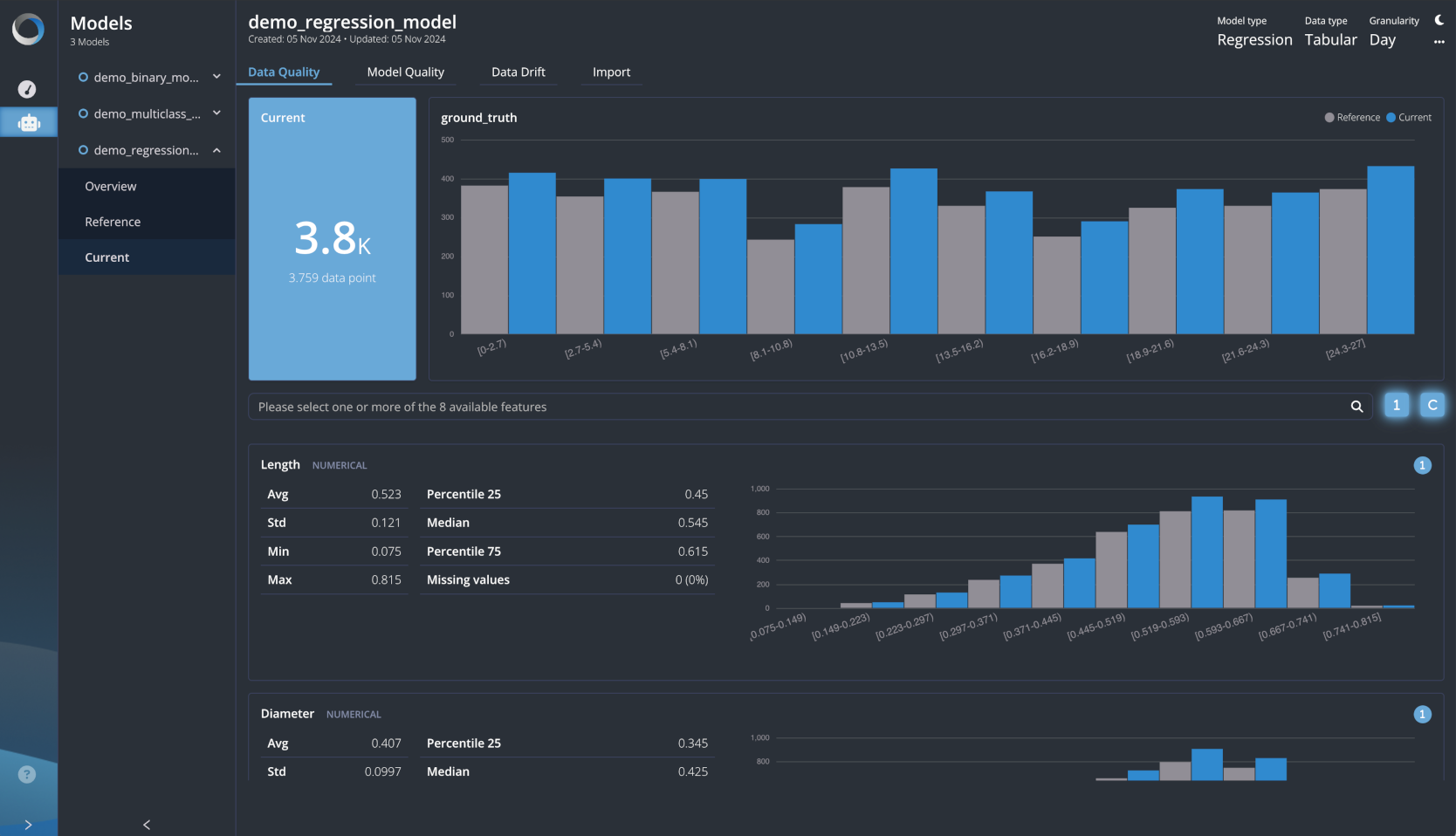This screenshot has width=1456, height=836.
Task: Open the Data Quality tab
Action: [284, 72]
